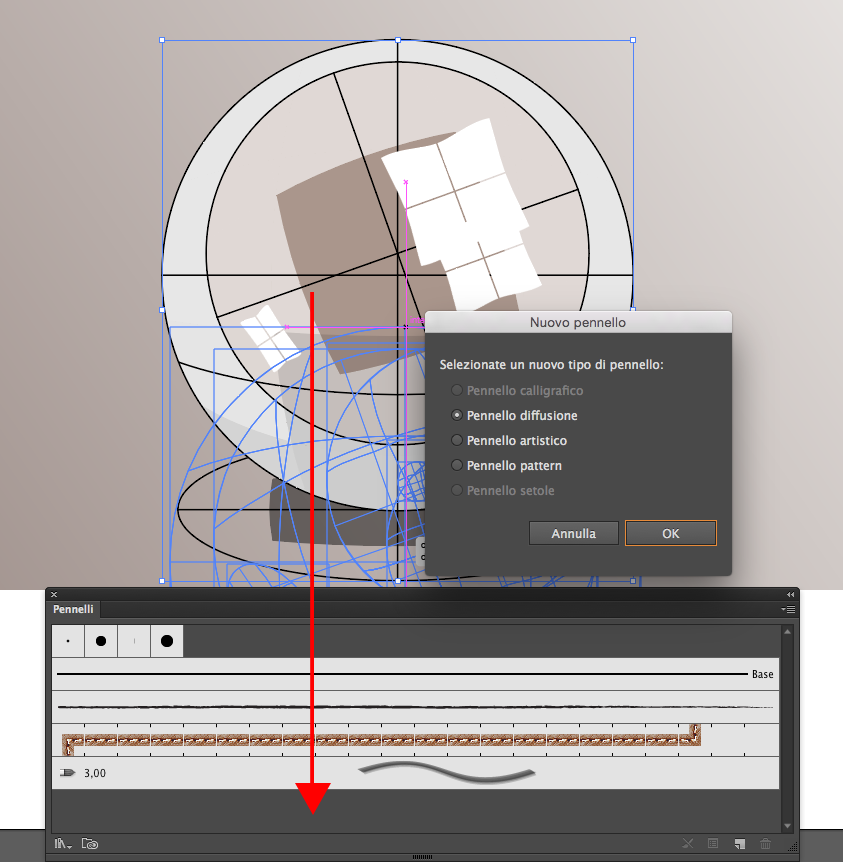Screen dimensions: 843x862
Task: Open the Brush Libraries menu icon
Action: (x=63, y=843)
